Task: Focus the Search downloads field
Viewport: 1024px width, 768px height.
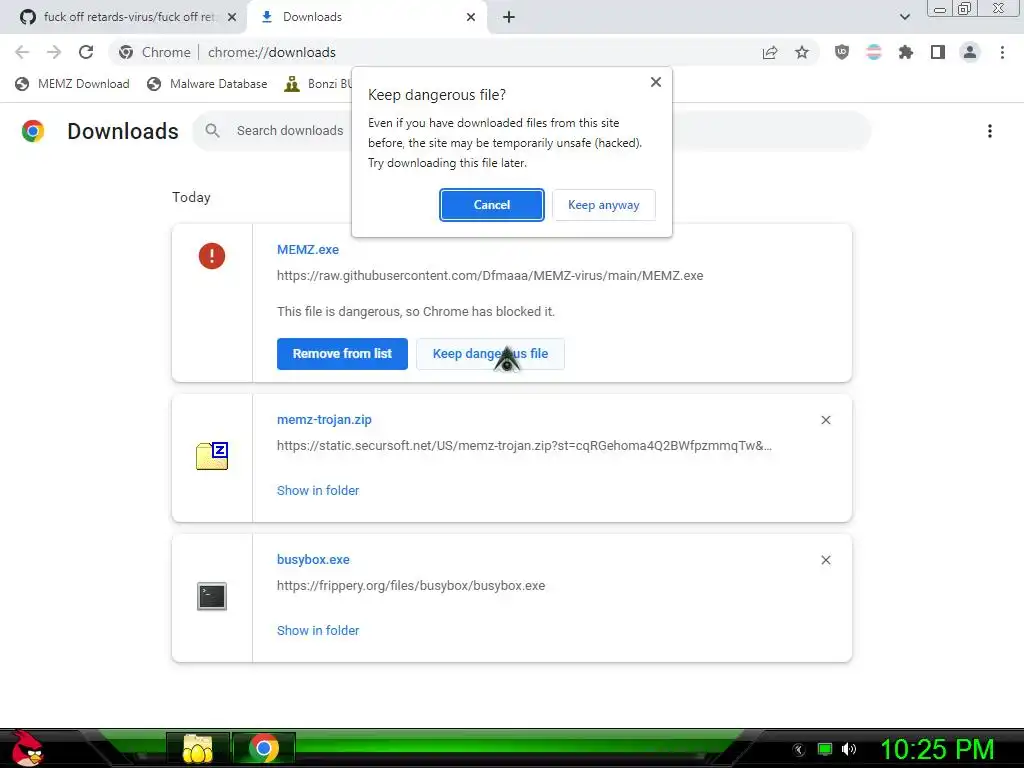Action: tap(532, 131)
